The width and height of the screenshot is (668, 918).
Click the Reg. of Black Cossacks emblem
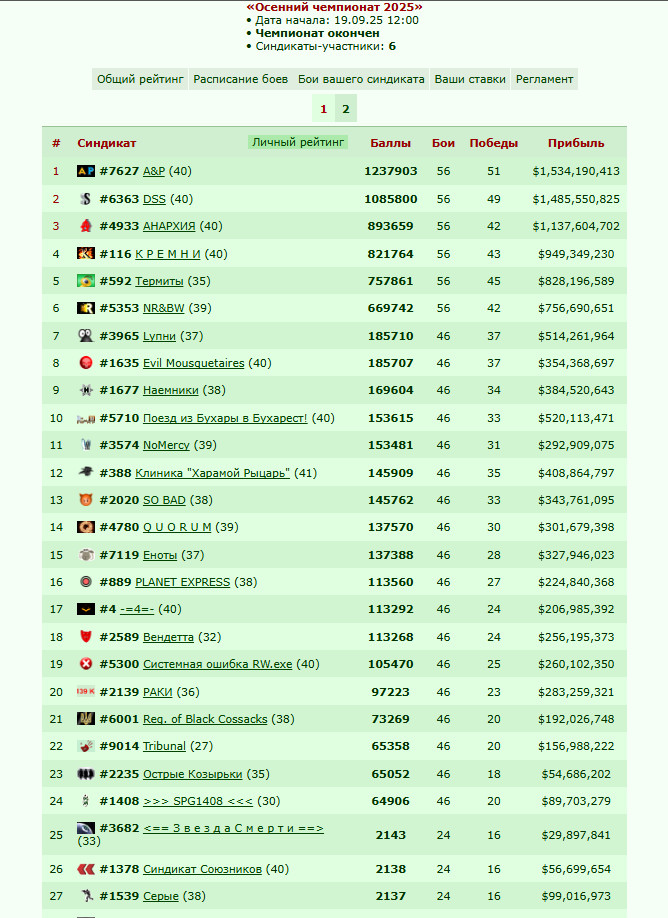tap(86, 718)
